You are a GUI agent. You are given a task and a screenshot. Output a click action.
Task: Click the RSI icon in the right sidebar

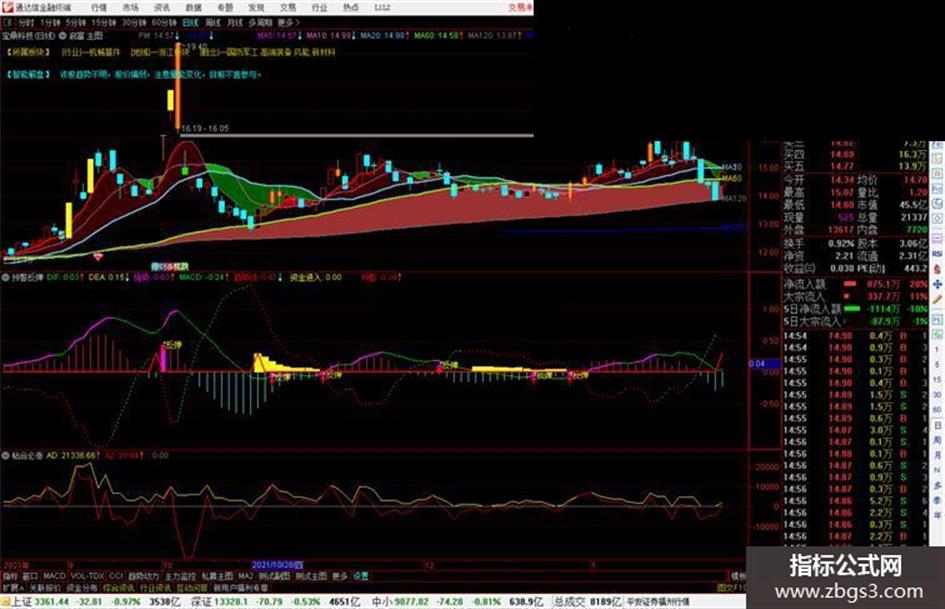(938, 253)
